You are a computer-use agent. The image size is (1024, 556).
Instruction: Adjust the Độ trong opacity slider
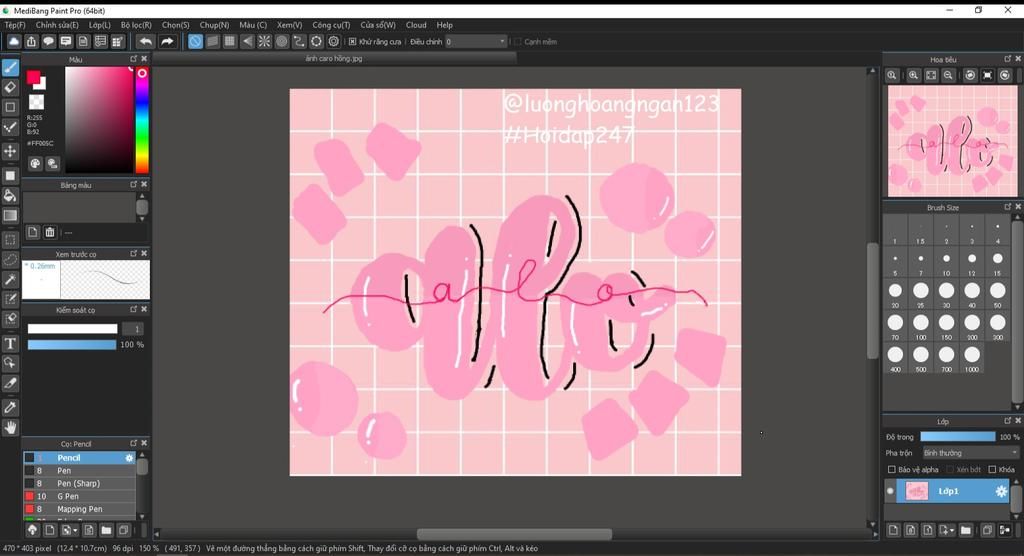[x=957, y=436]
